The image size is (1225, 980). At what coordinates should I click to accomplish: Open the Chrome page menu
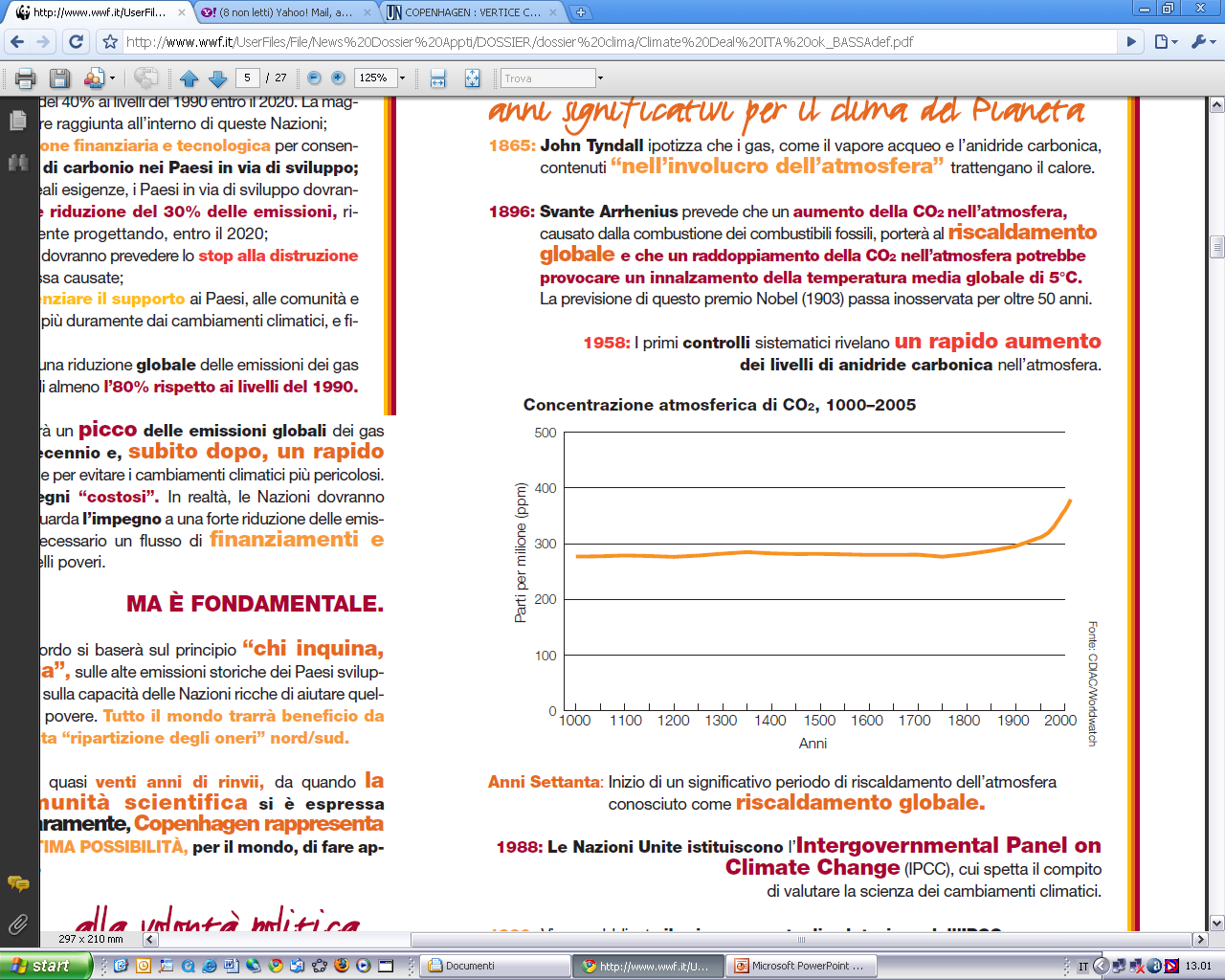[1165, 41]
